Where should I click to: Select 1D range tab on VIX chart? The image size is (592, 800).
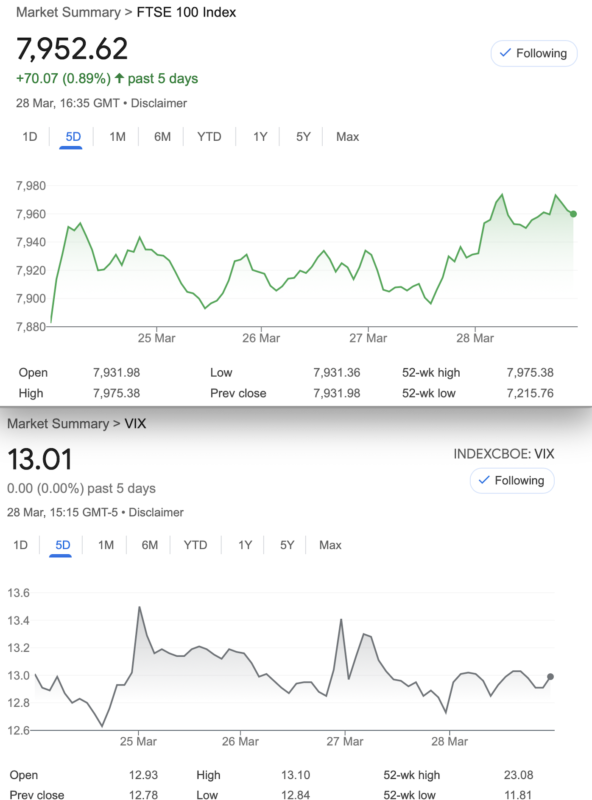tap(20, 545)
